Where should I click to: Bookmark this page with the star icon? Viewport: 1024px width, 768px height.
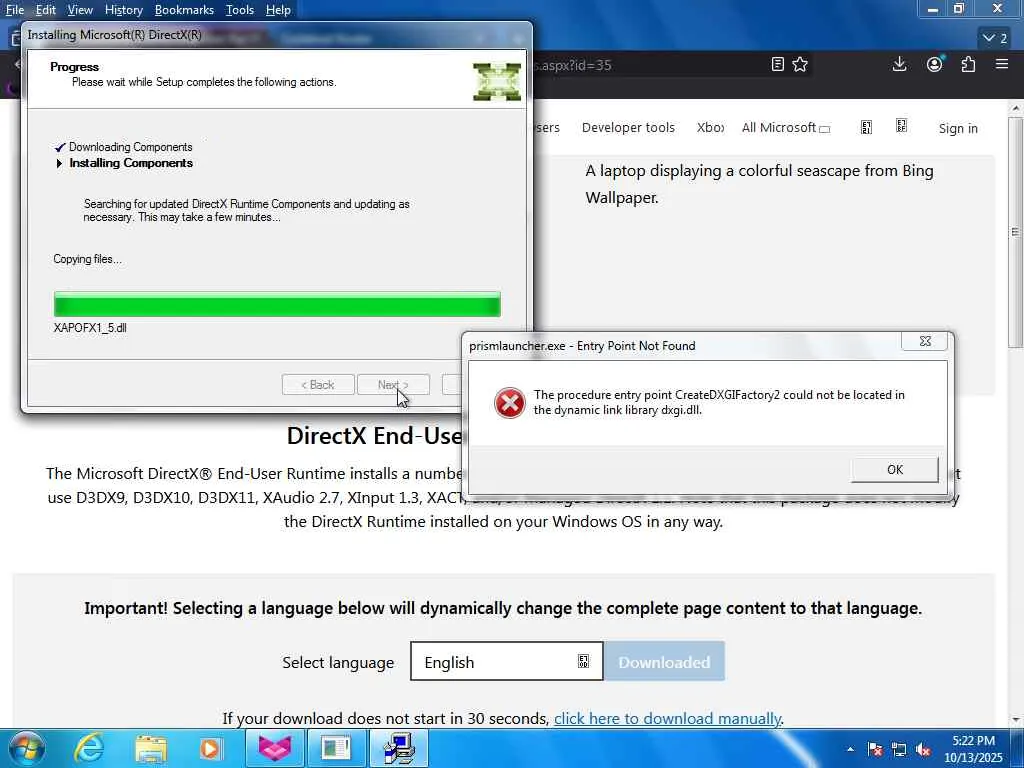(800, 64)
